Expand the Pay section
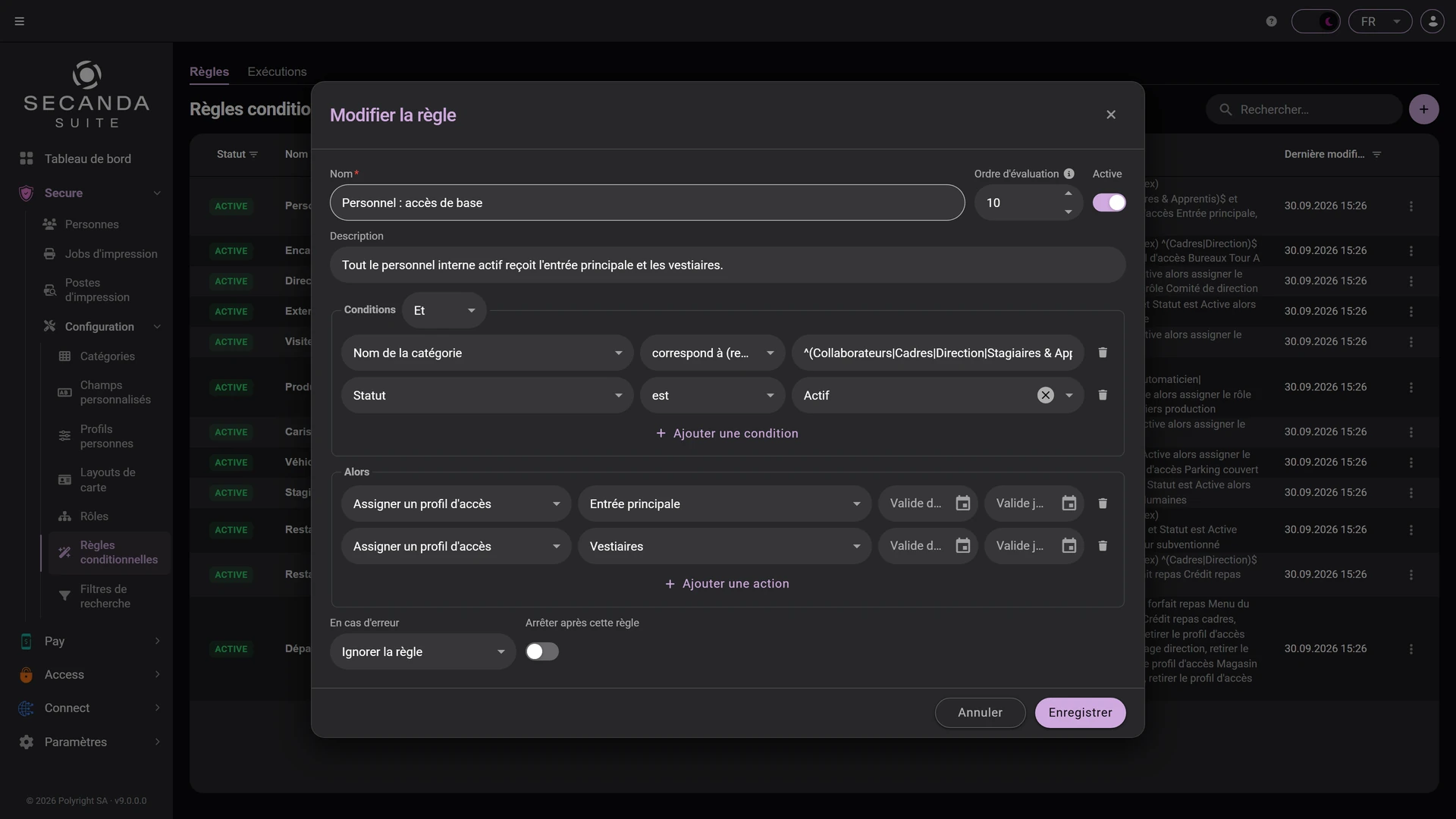 coord(89,641)
